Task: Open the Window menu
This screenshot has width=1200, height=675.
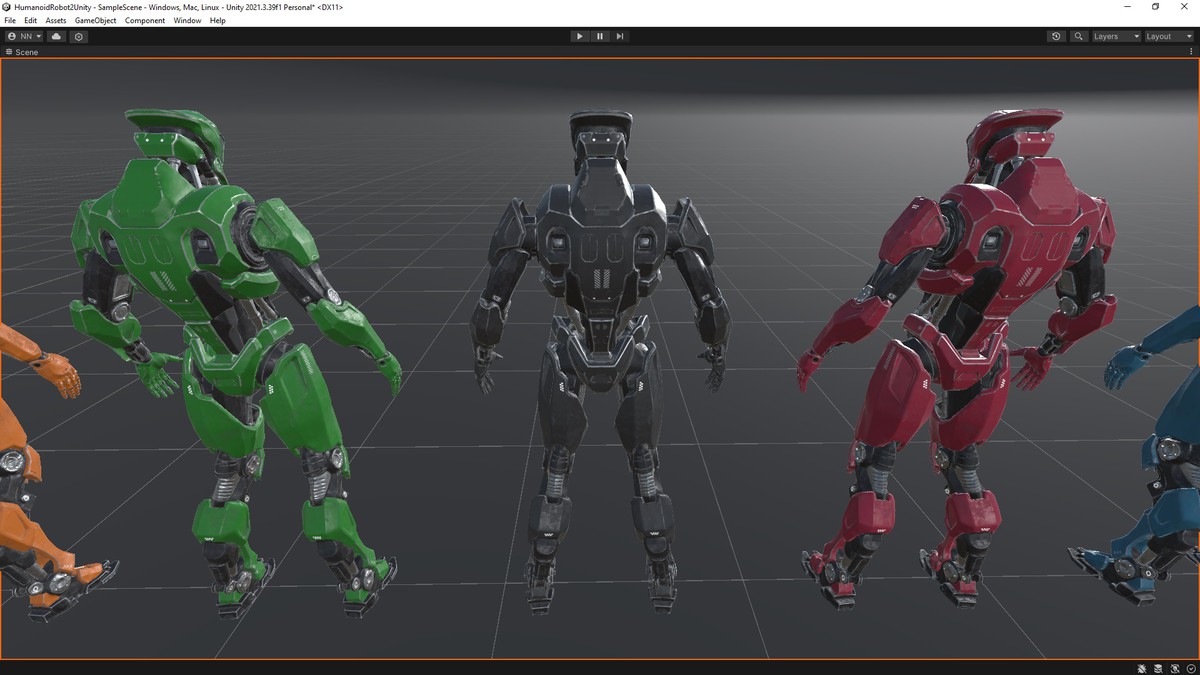Action: [187, 20]
